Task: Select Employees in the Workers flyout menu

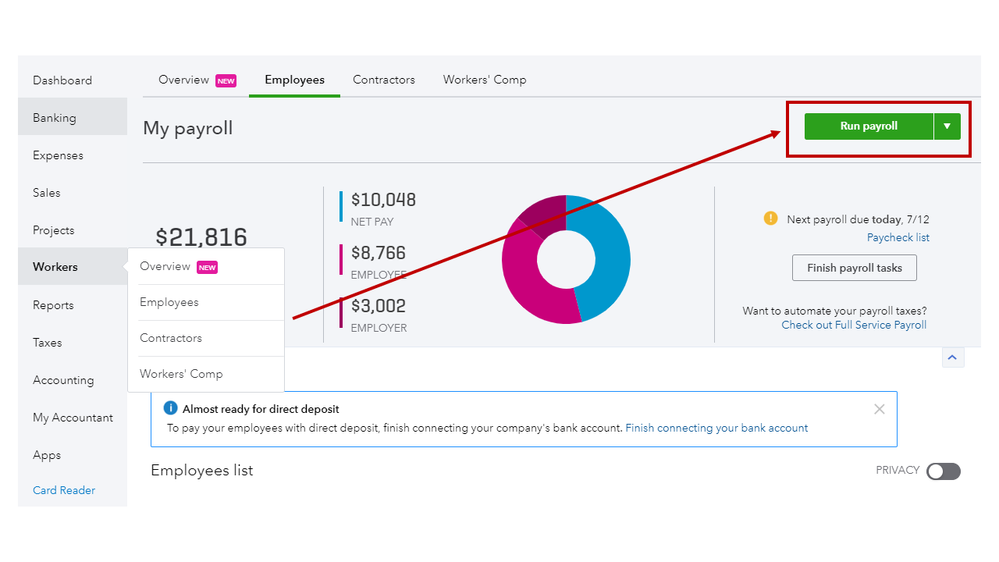Action: tap(169, 302)
